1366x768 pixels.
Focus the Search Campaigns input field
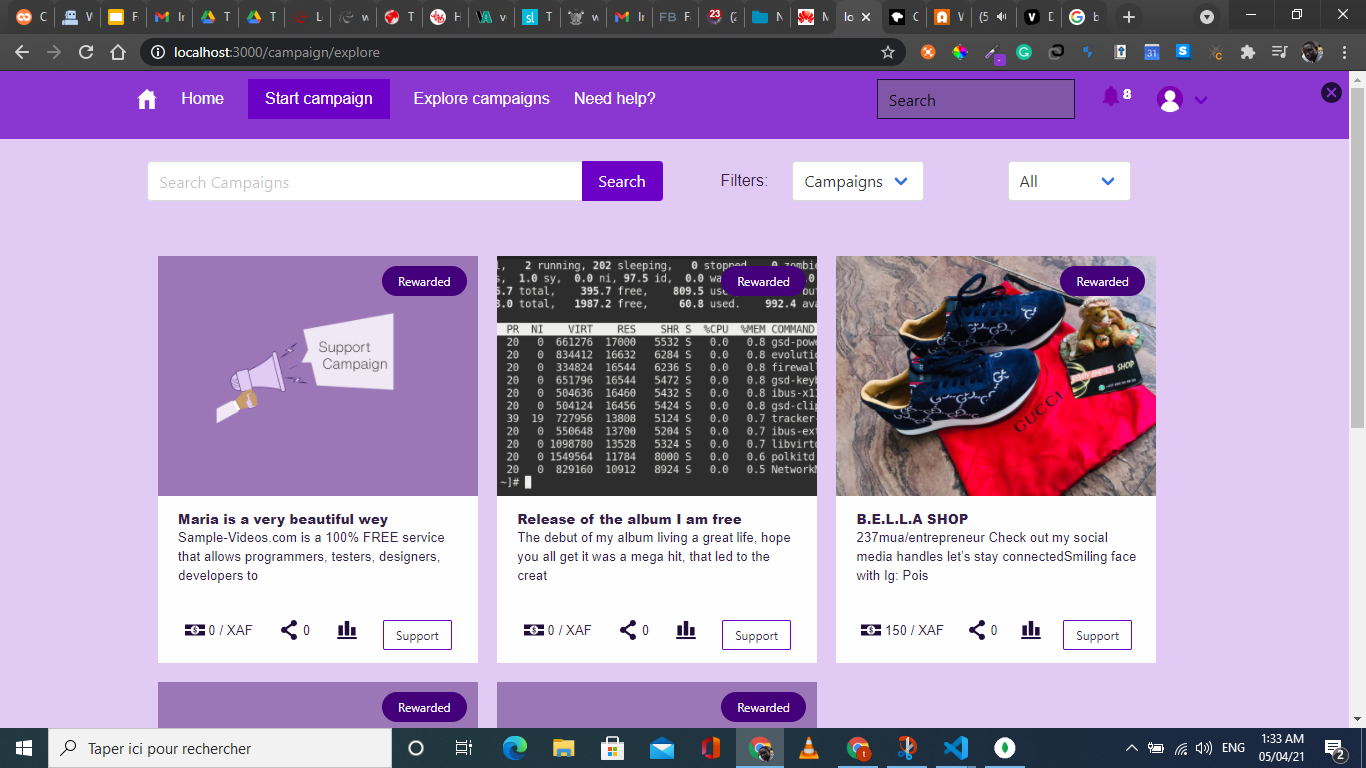365,181
